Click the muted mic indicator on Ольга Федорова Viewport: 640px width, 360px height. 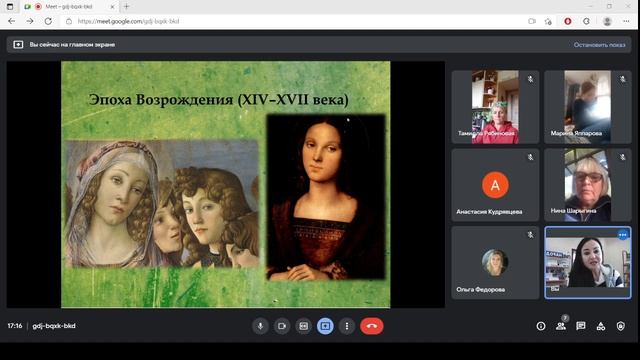pyautogui.click(x=530, y=235)
